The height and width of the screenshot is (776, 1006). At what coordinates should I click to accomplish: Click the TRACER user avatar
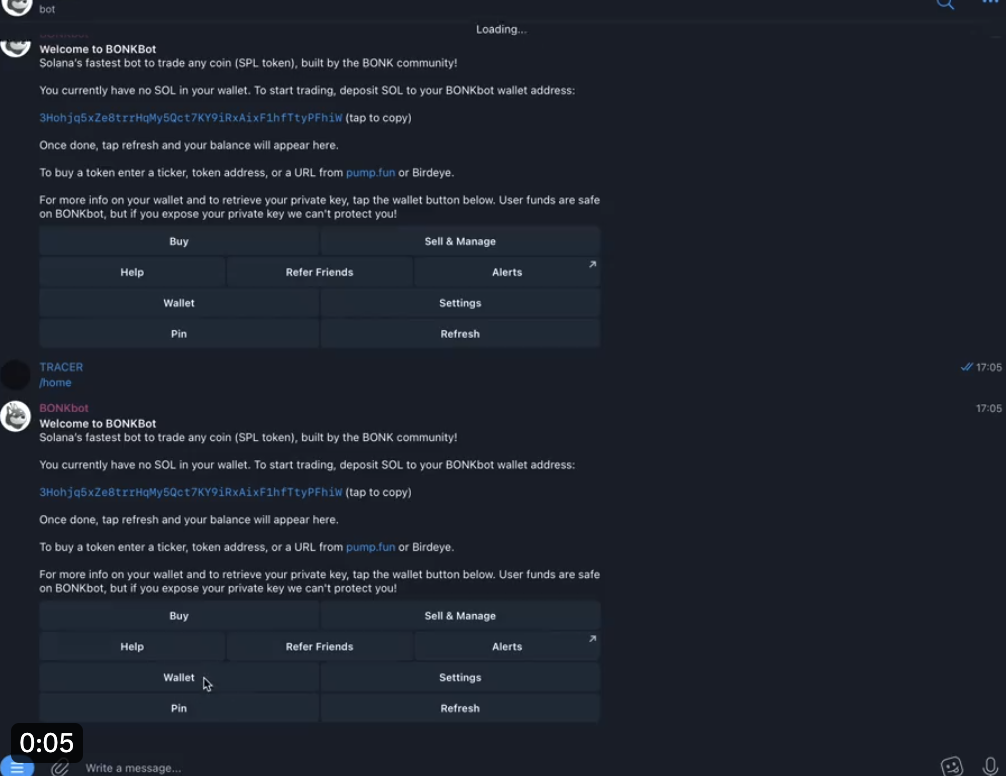[x=15, y=375]
